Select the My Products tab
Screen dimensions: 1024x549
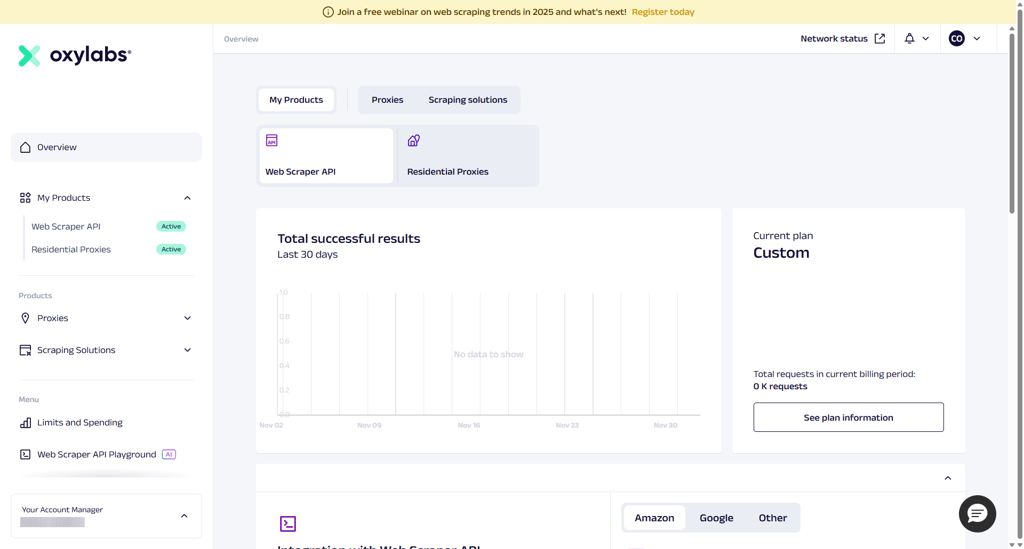pyautogui.click(x=296, y=100)
